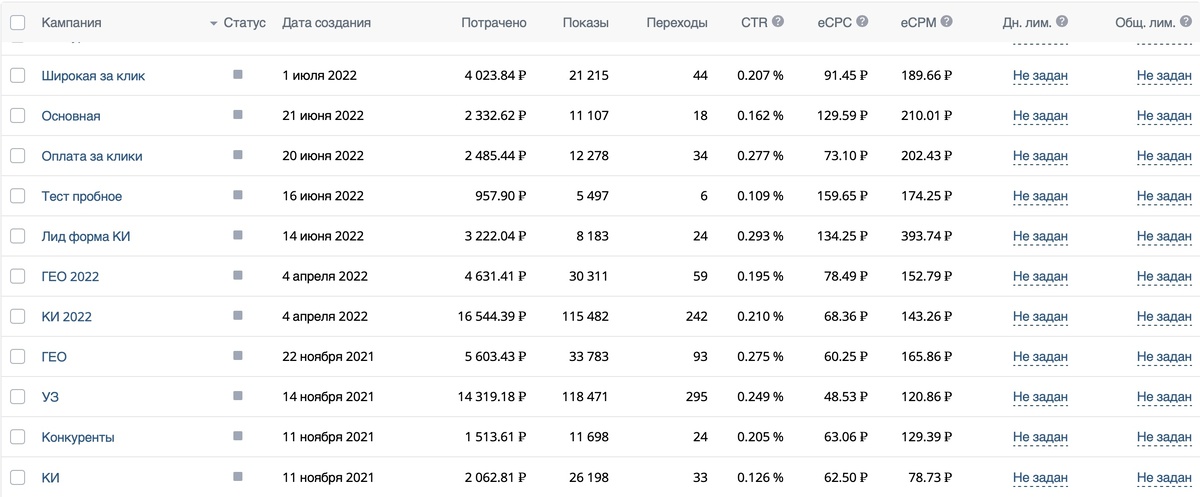Click the Дн. лим. help icon
The image size is (1200, 497).
1062,22
